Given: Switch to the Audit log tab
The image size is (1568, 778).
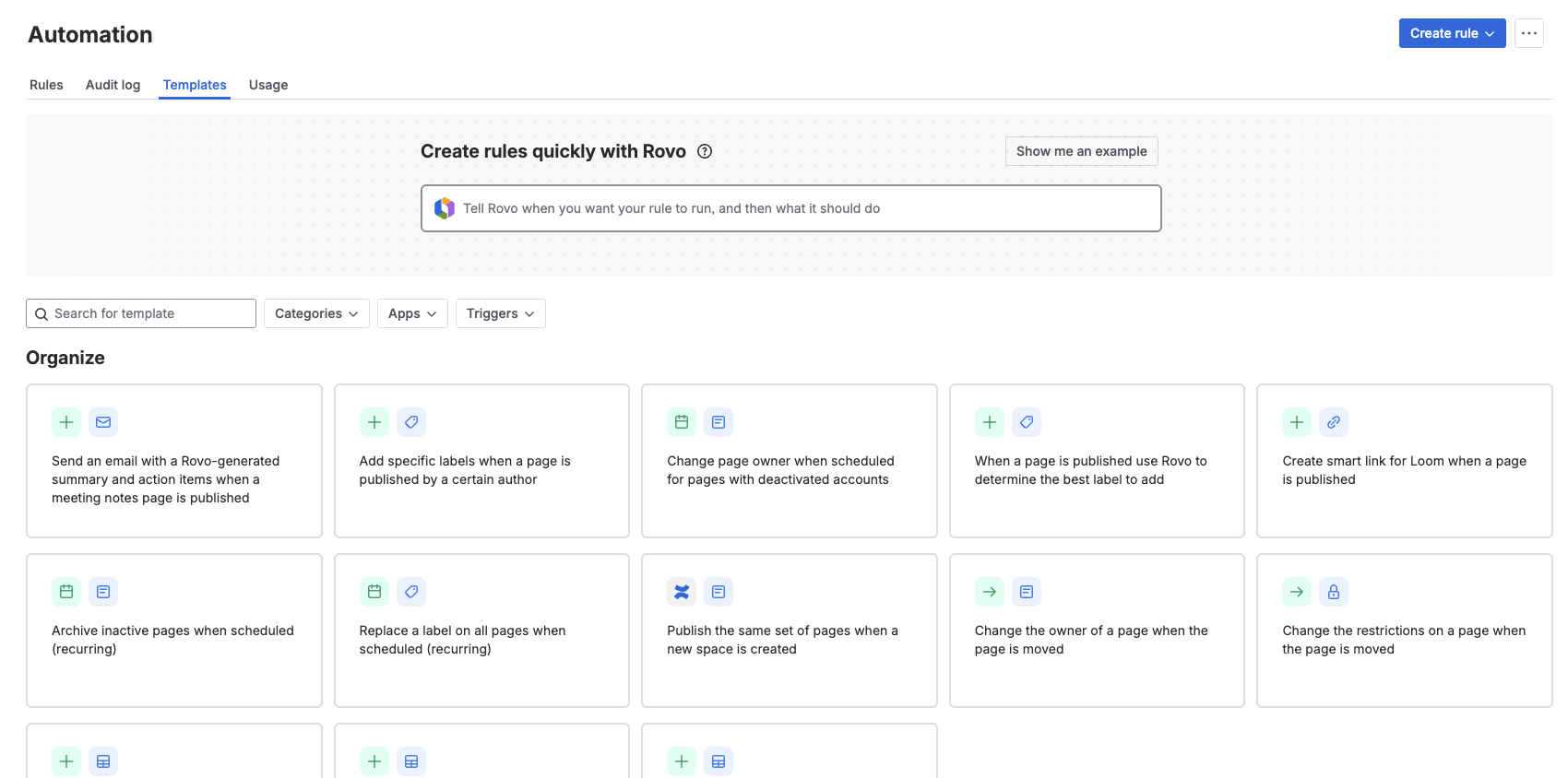Looking at the screenshot, I should (113, 85).
